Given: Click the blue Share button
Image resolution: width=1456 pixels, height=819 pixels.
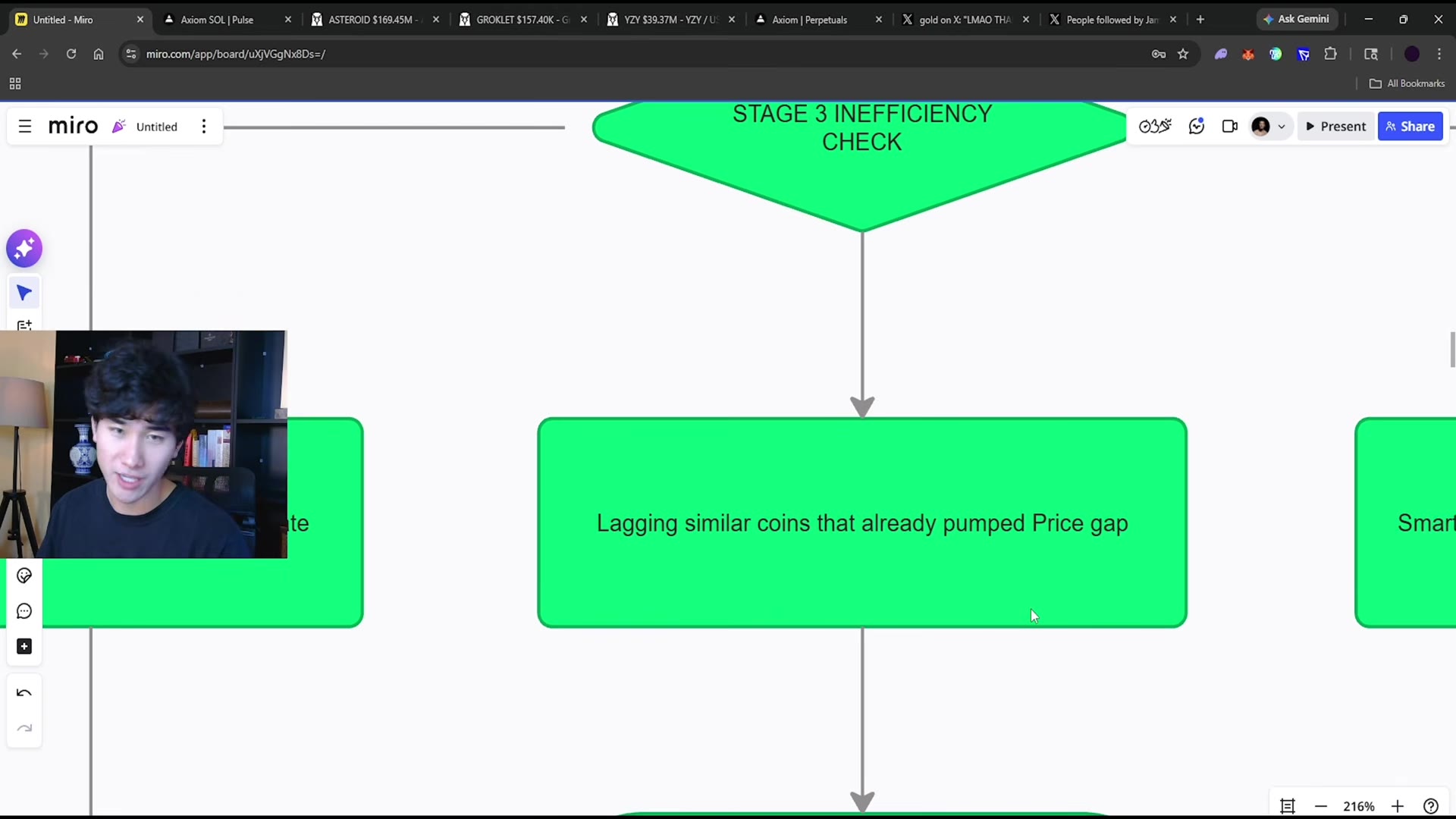Looking at the screenshot, I should pos(1410,127).
